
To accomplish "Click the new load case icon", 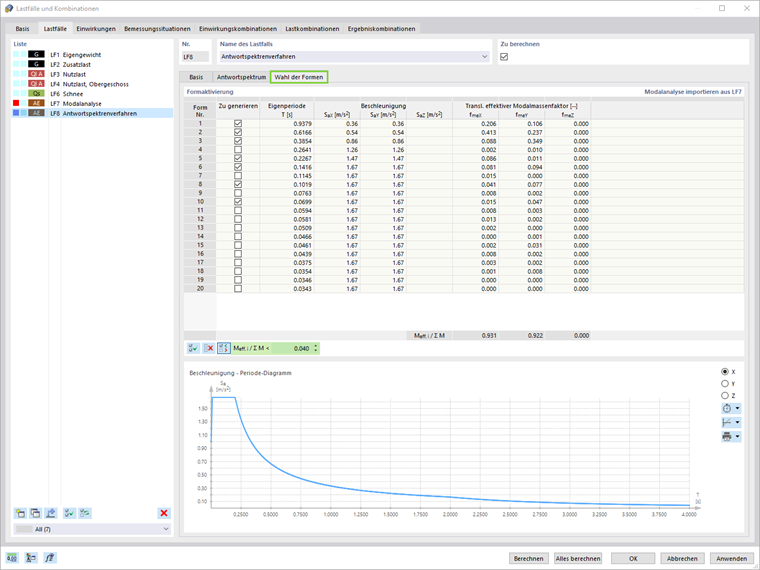I will pos(20,513).
